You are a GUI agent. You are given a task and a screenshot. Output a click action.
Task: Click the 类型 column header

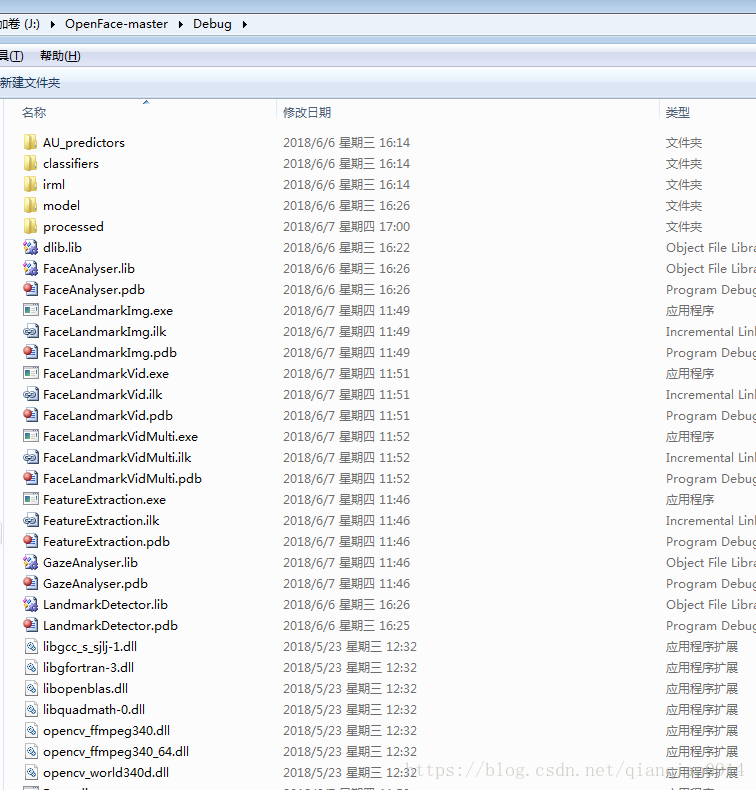pyautogui.click(x=678, y=113)
